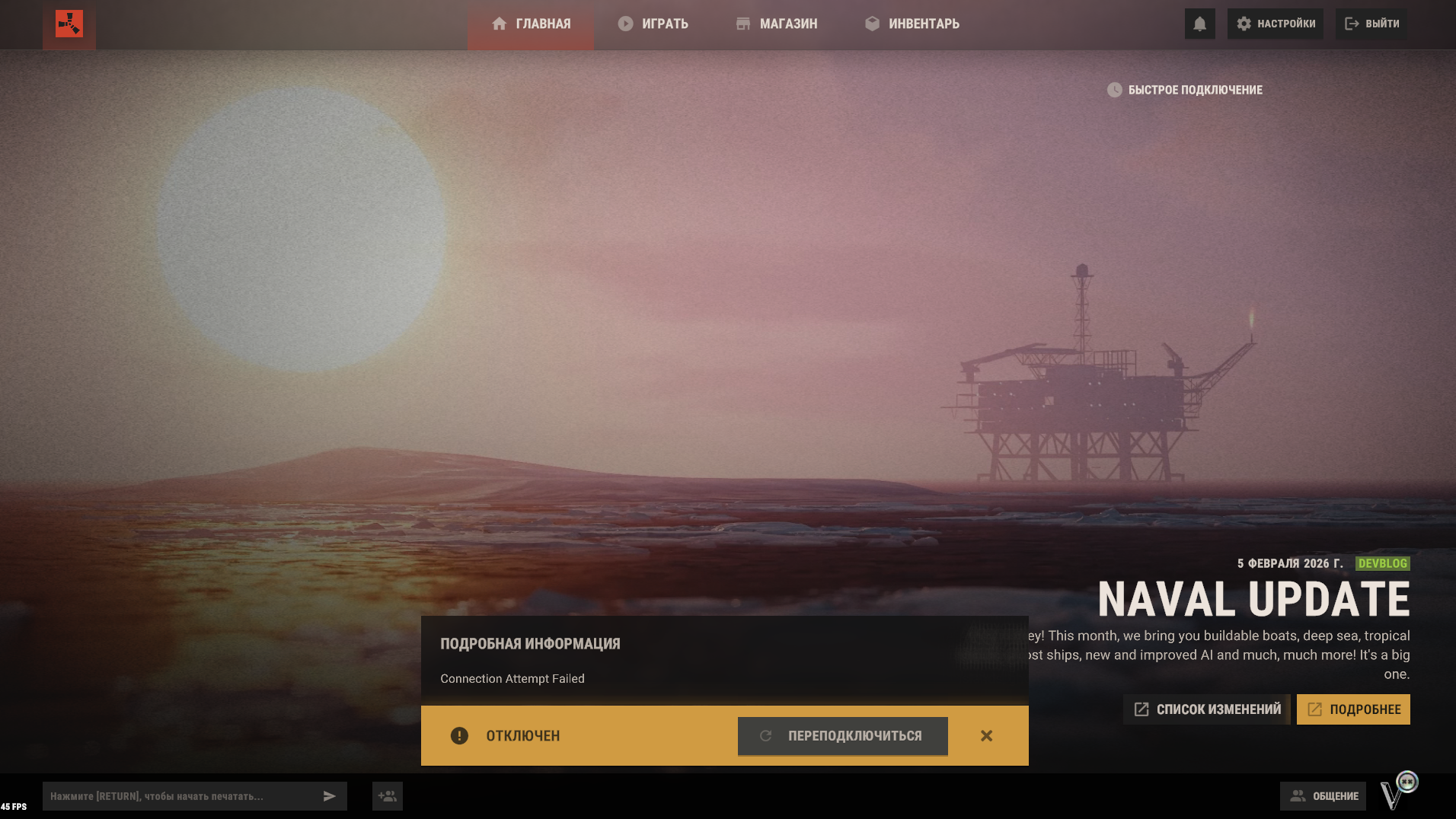Screen dimensions: 1456x819
Task: Focus the chat message input field
Action: (179, 796)
